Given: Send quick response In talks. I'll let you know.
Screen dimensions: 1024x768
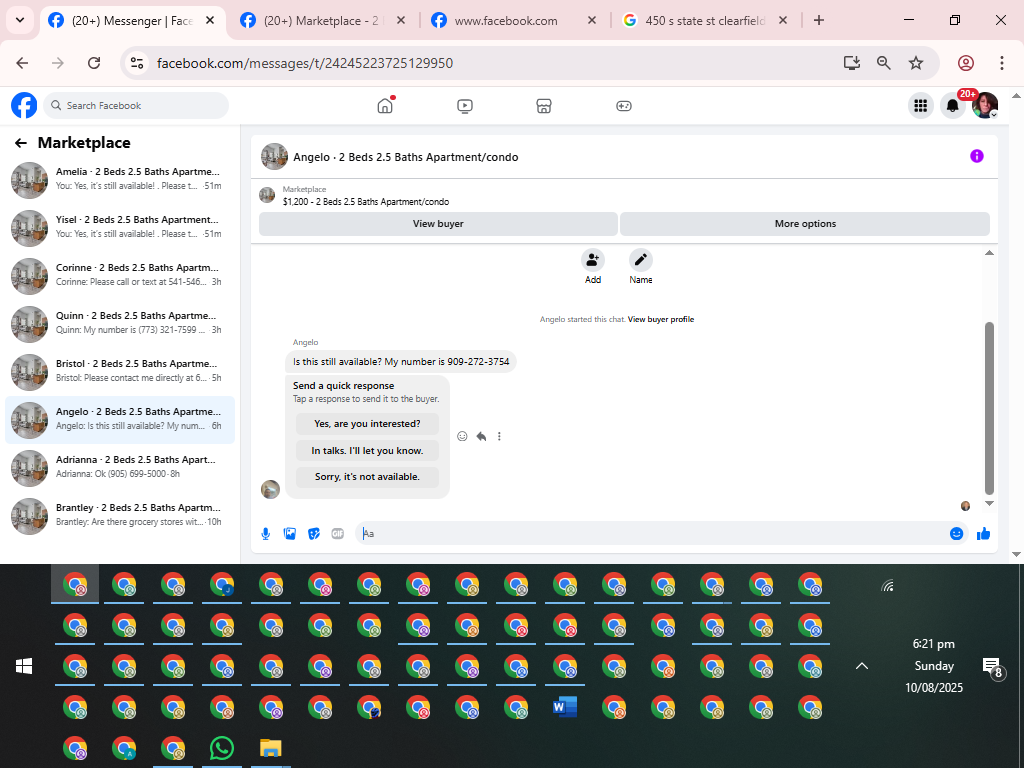Looking at the screenshot, I should [367, 451].
